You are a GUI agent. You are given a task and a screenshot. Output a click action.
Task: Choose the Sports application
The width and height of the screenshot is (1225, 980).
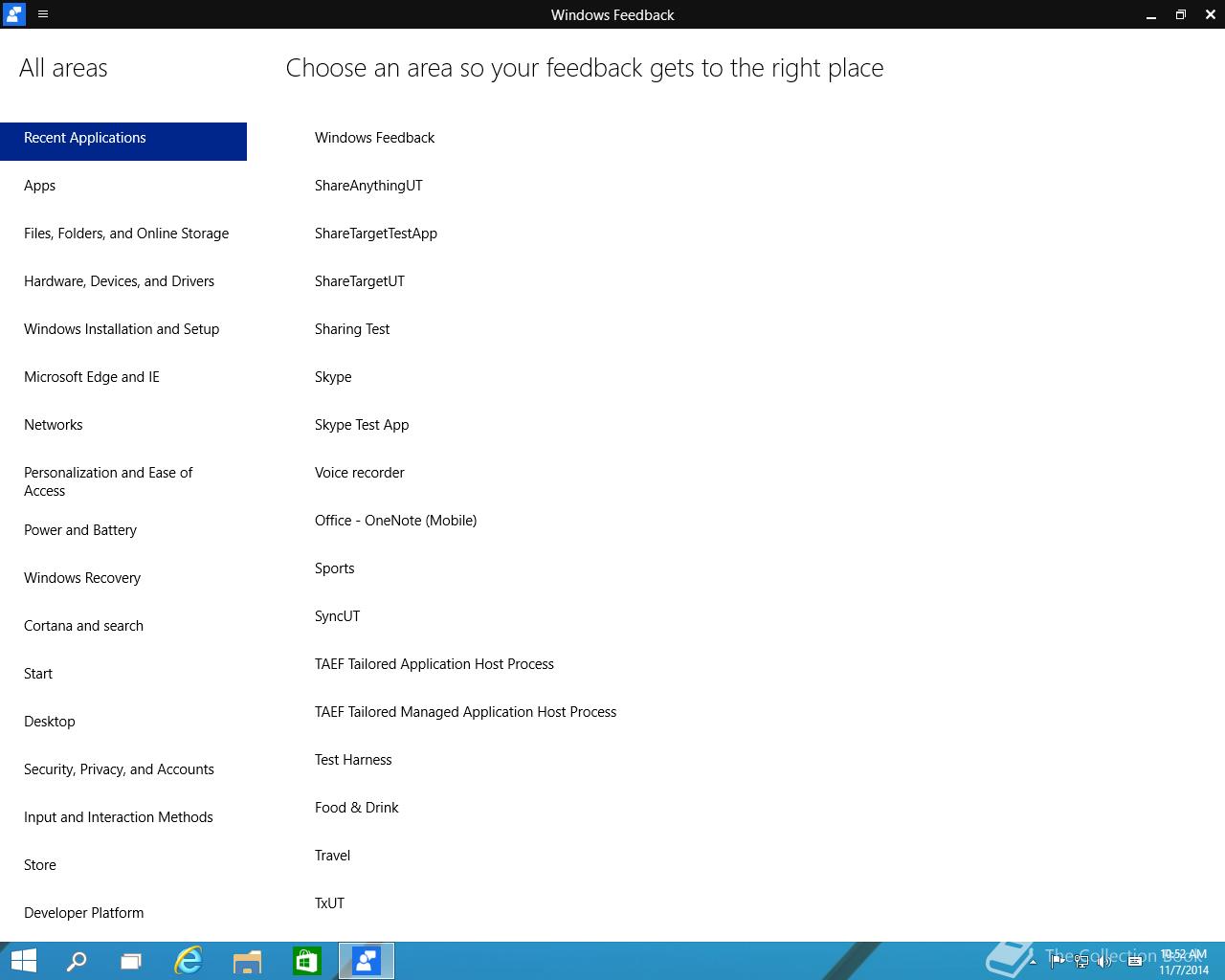(334, 568)
